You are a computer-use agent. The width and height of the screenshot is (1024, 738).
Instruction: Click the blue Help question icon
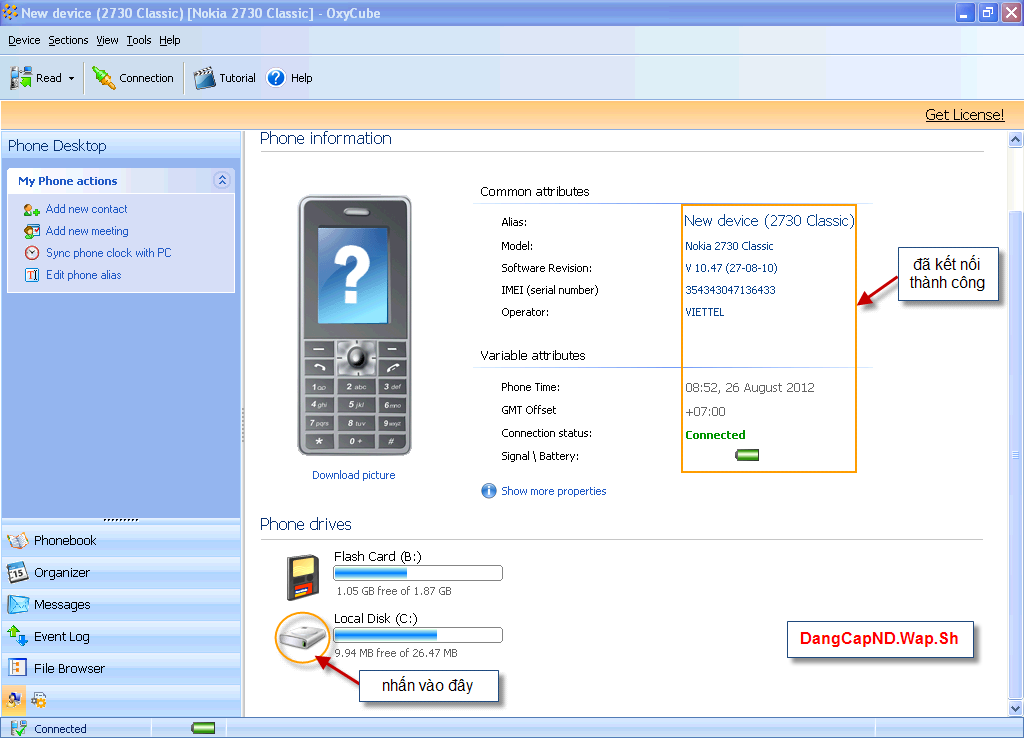[276, 78]
